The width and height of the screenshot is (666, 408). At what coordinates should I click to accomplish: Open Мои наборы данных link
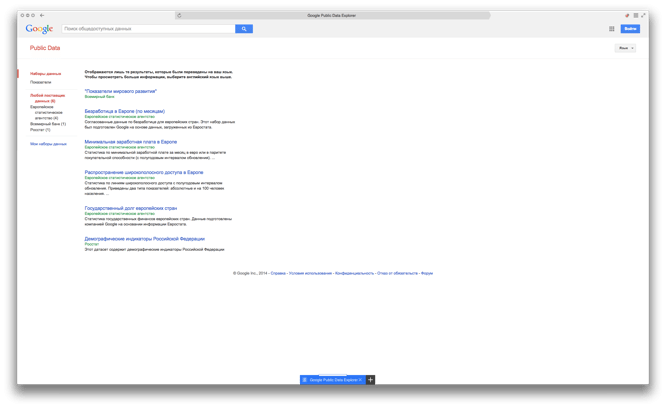(x=48, y=144)
